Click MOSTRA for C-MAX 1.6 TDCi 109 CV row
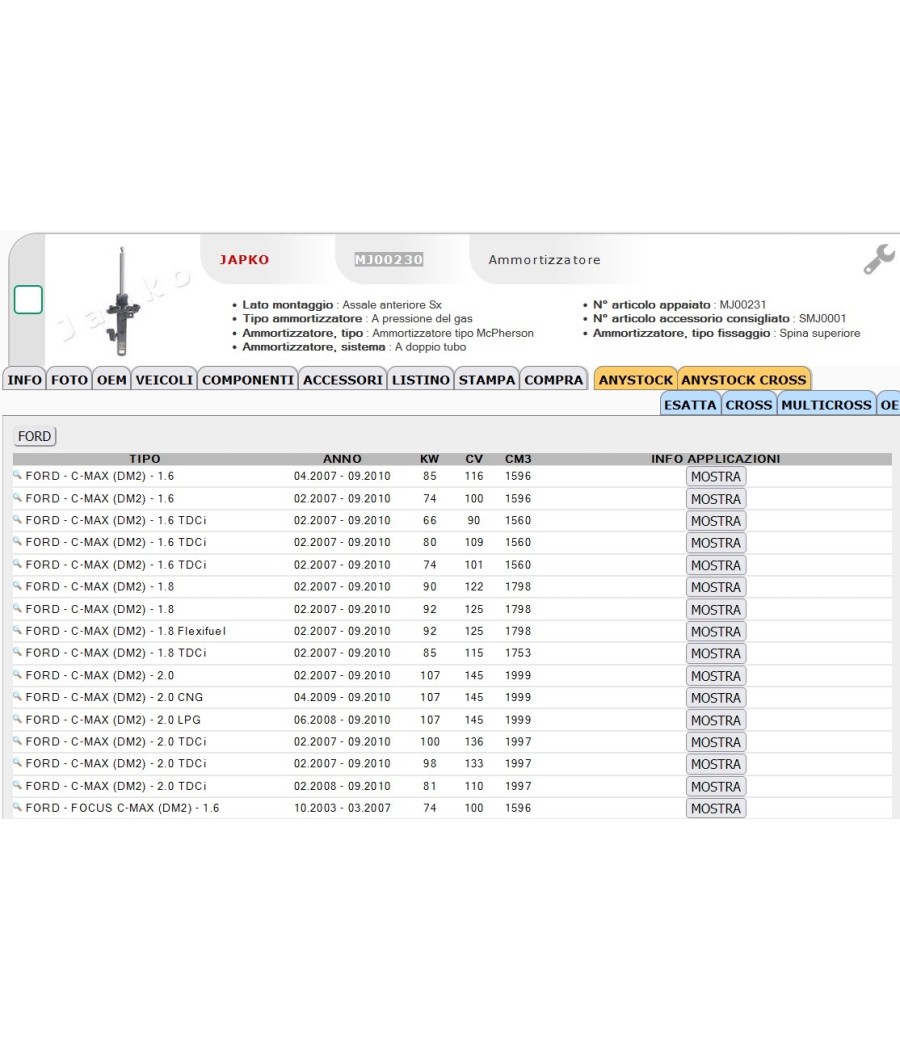Screen dimensions: 900x1050 (716, 542)
